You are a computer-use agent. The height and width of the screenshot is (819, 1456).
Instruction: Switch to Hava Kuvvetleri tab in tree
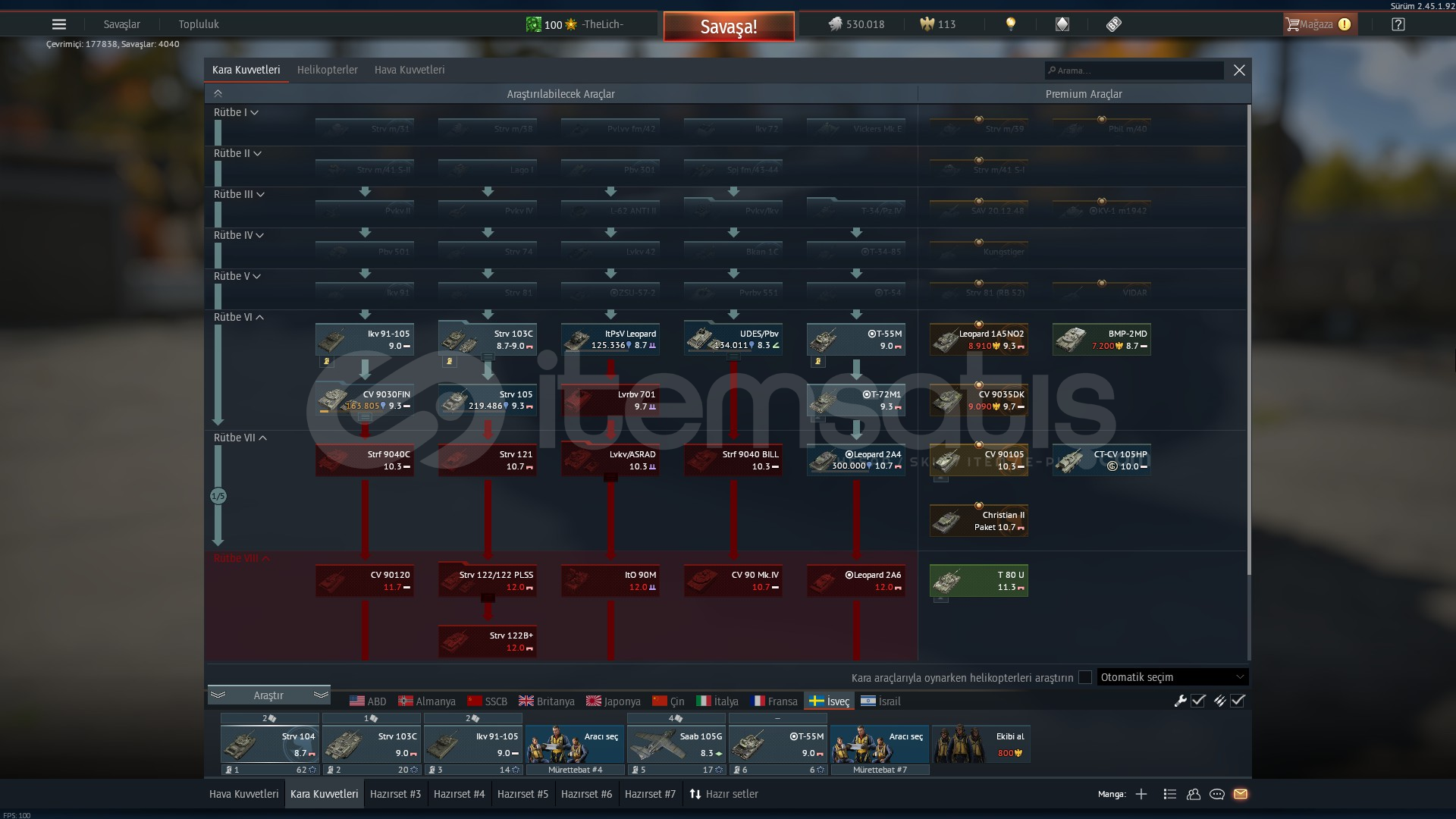(409, 70)
